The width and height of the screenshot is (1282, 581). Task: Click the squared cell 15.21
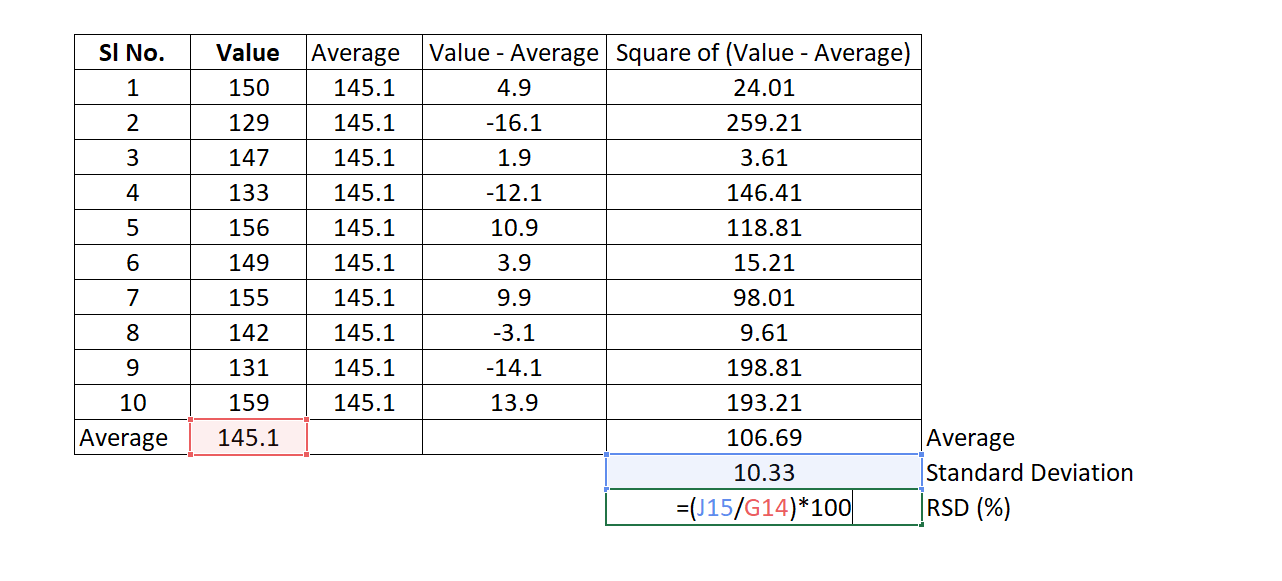coord(763,262)
